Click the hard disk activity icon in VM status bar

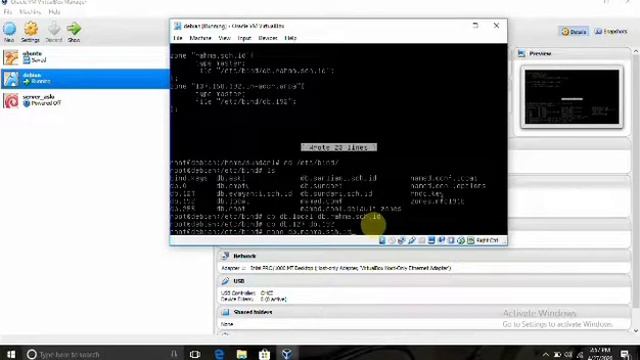coord(382,240)
